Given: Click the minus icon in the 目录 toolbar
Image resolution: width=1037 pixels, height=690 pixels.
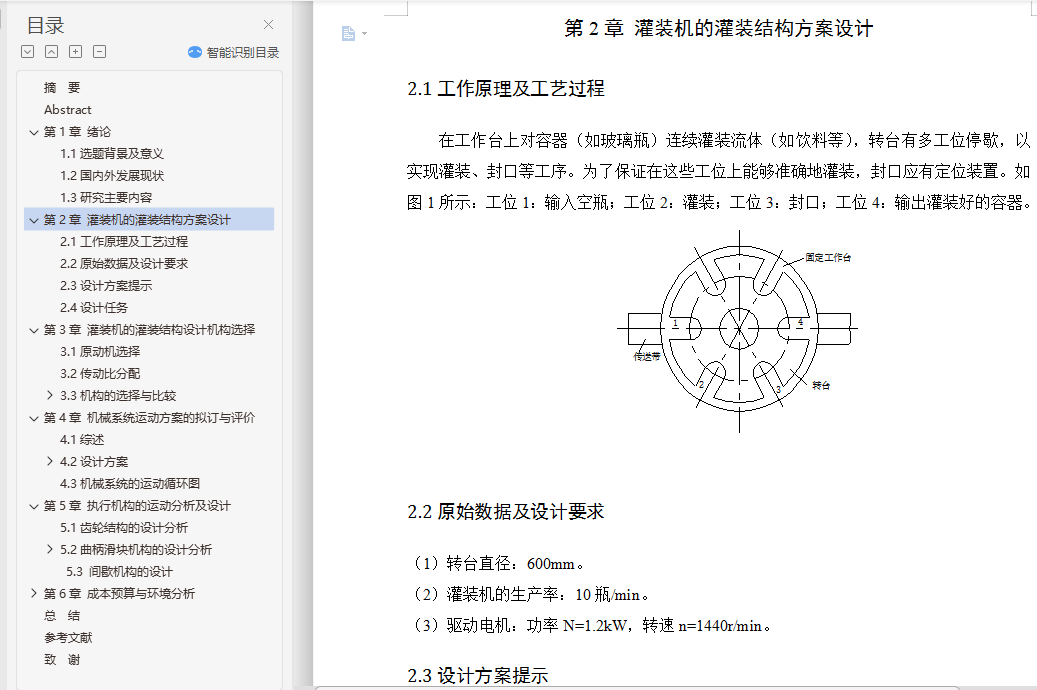Looking at the screenshot, I should tap(99, 52).
